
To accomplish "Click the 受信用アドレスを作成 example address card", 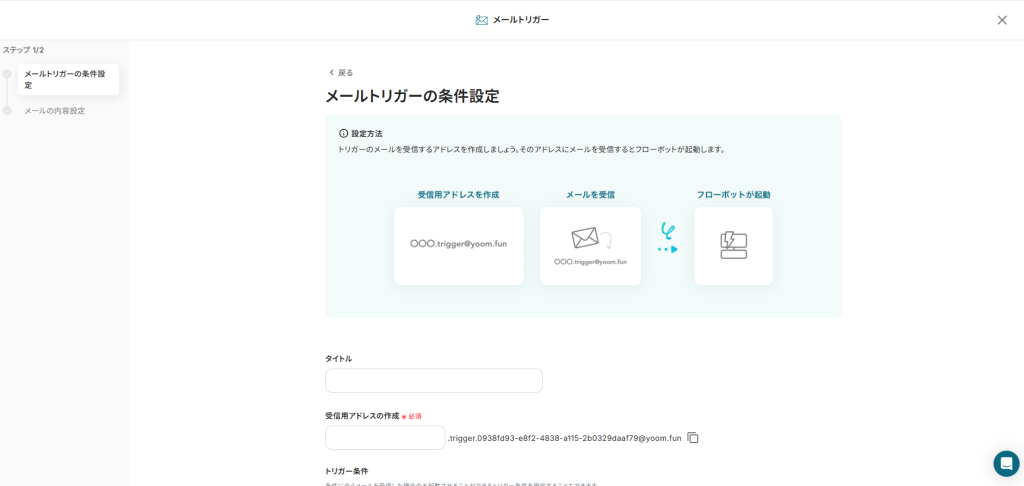I will coord(458,245).
